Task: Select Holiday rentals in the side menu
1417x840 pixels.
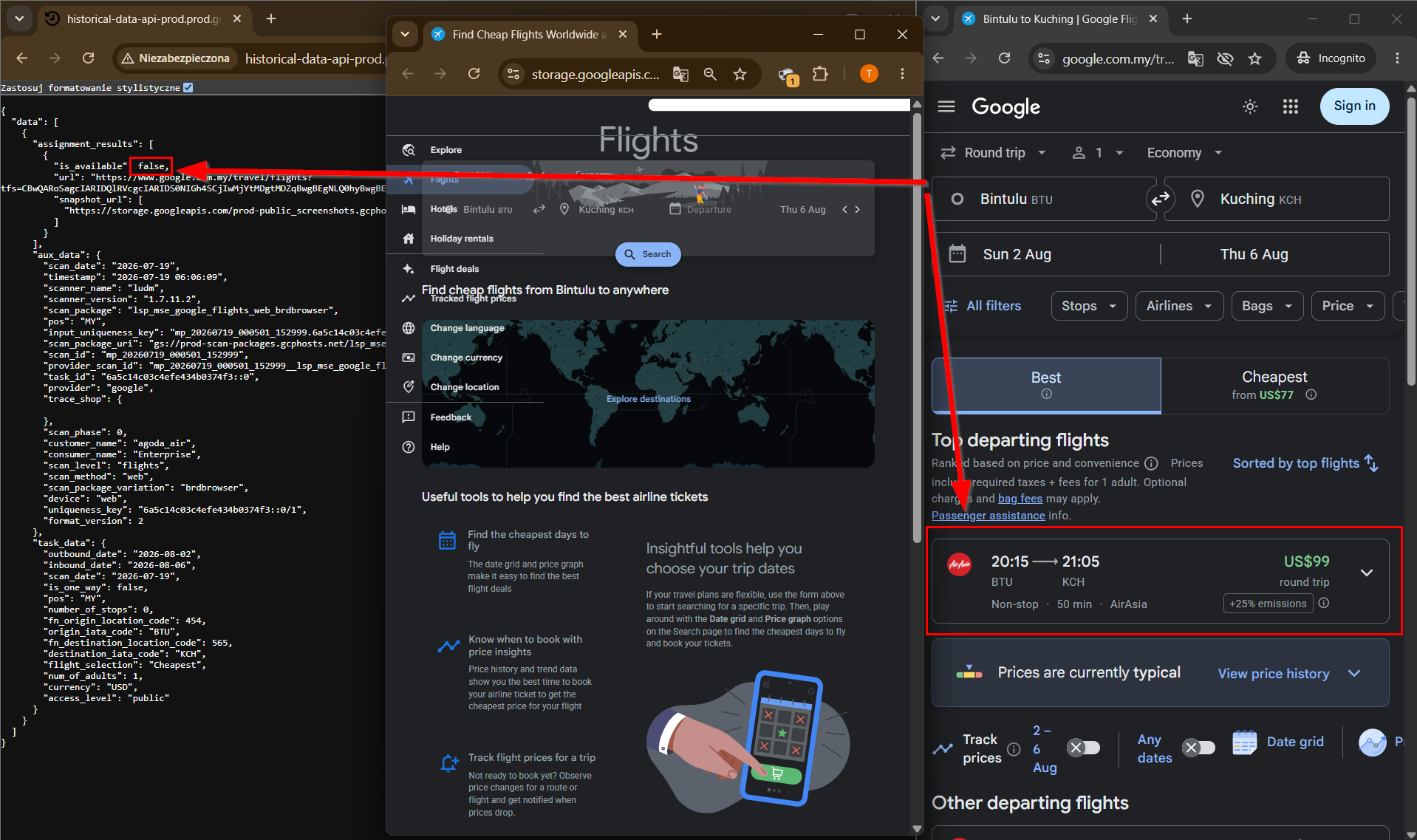Action: click(x=462, y=239)
